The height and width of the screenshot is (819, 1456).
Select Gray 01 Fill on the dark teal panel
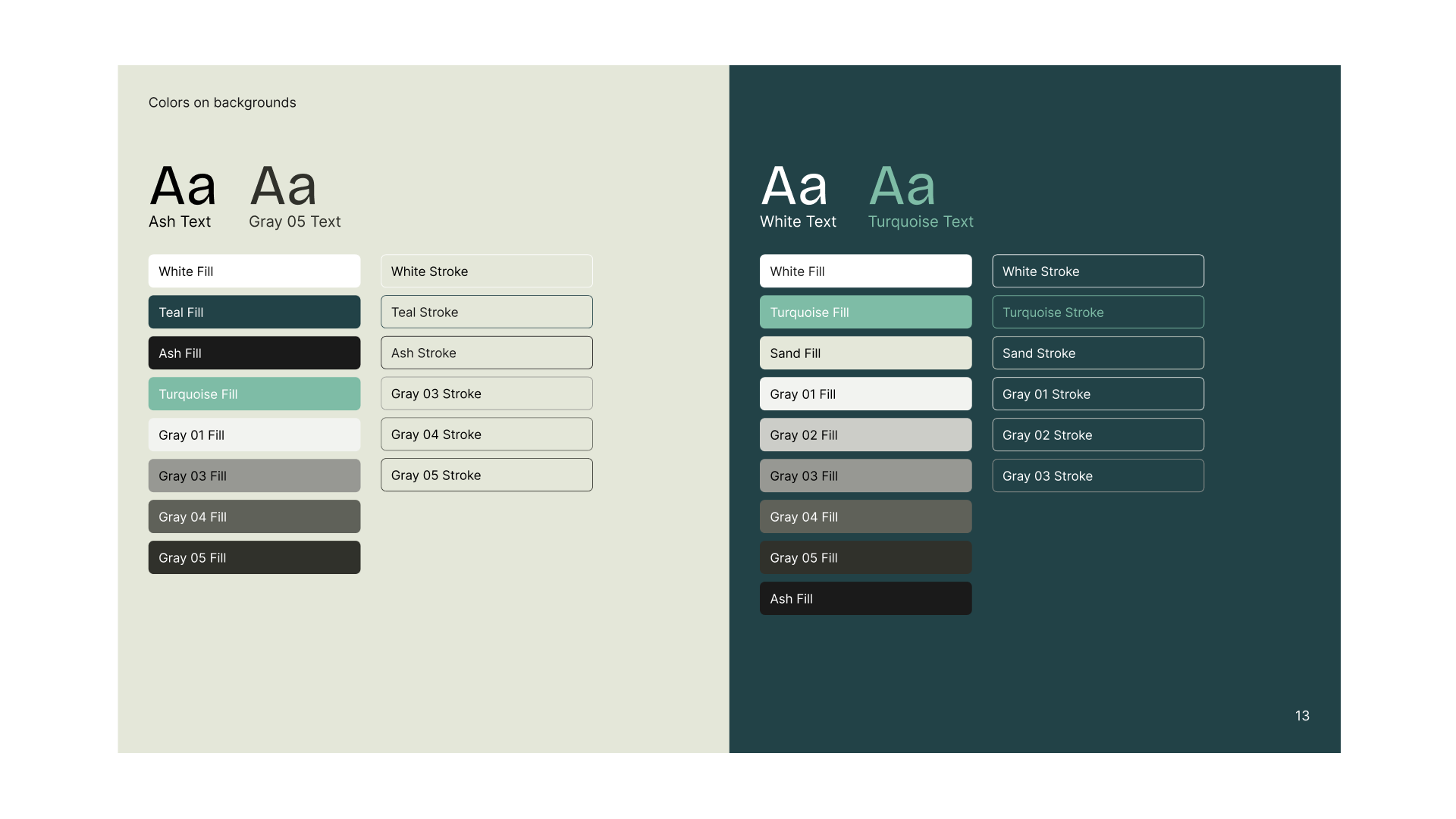(865, 394)
